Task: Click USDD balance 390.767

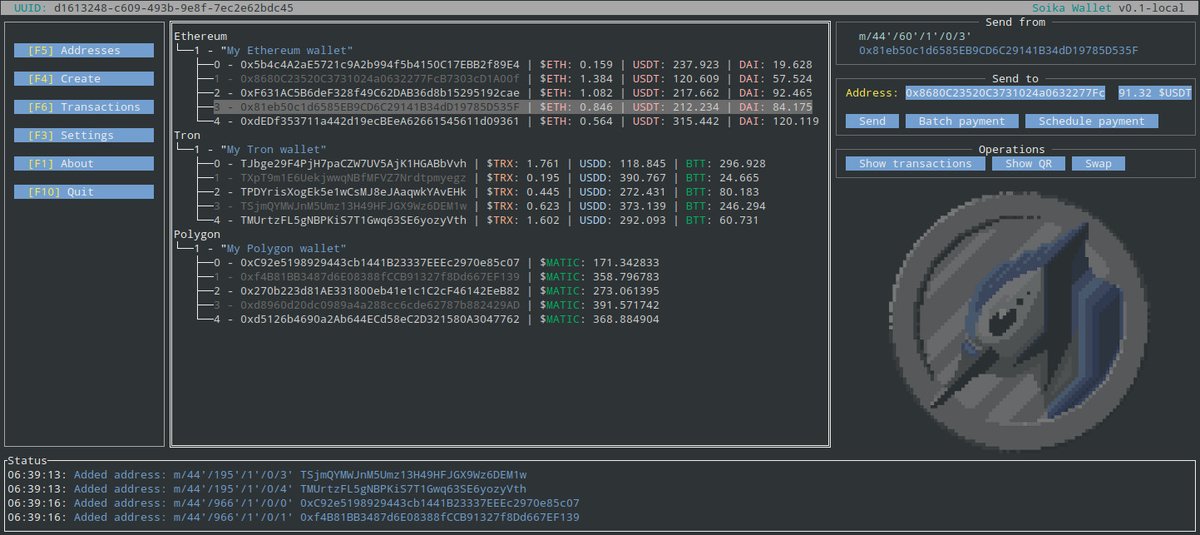Action: coord(643,177)
